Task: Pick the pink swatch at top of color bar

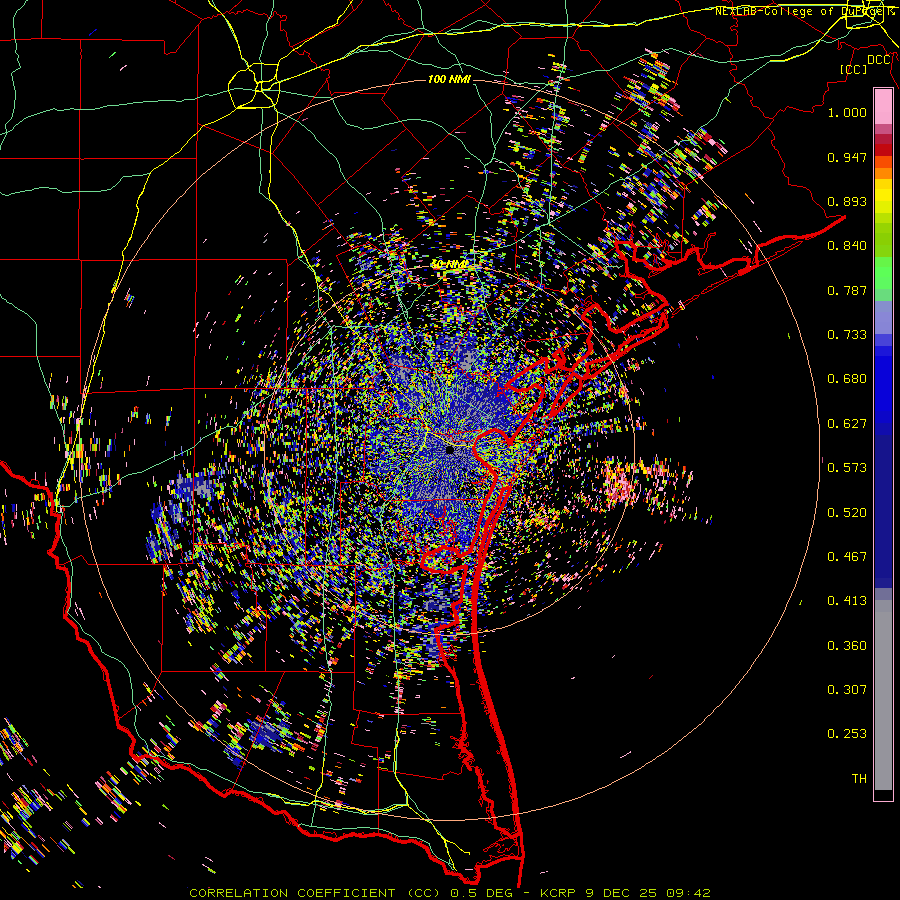Action: click(883, 106)
